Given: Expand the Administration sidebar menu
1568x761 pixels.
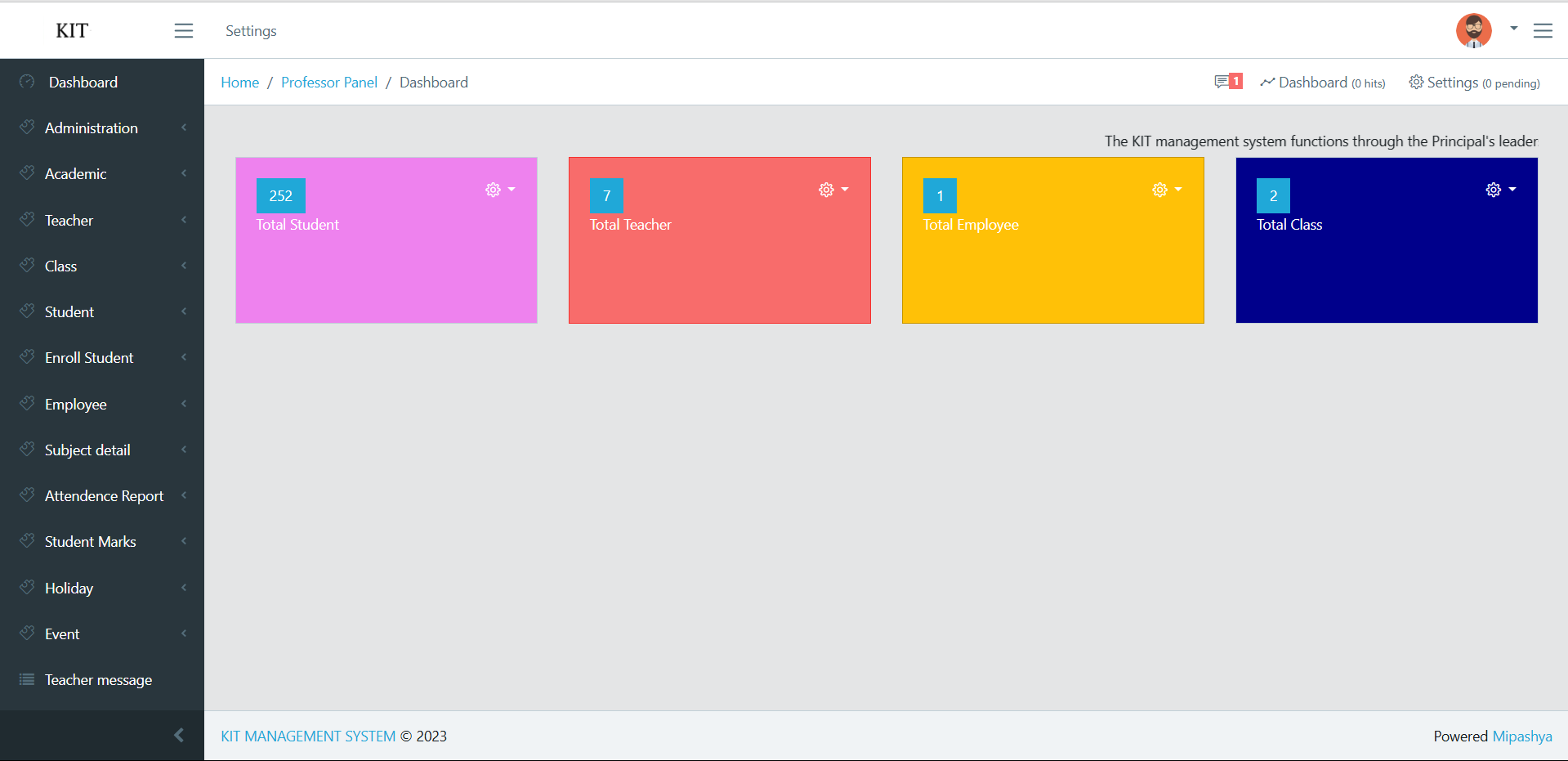Looking at the screenshot, I should click(92, 128).
